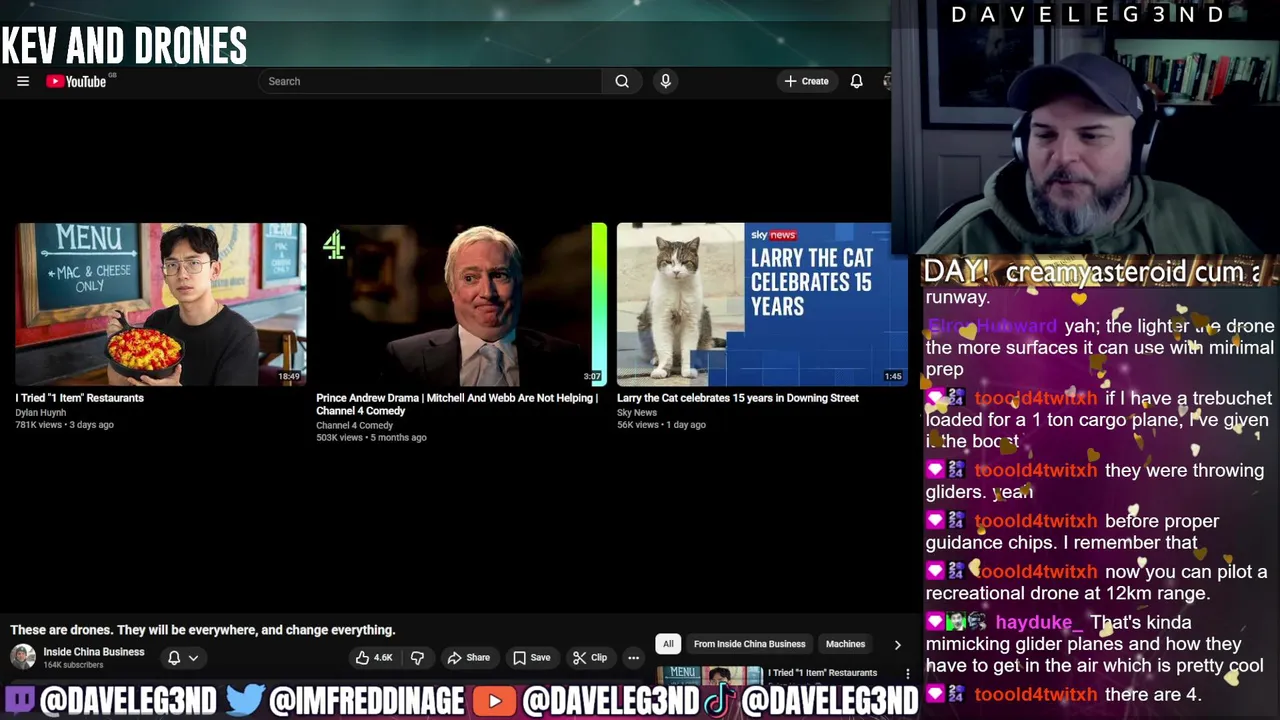
Task: Show more filter chips with arrow
Action: pyautogui.click(x=897, y=645)
